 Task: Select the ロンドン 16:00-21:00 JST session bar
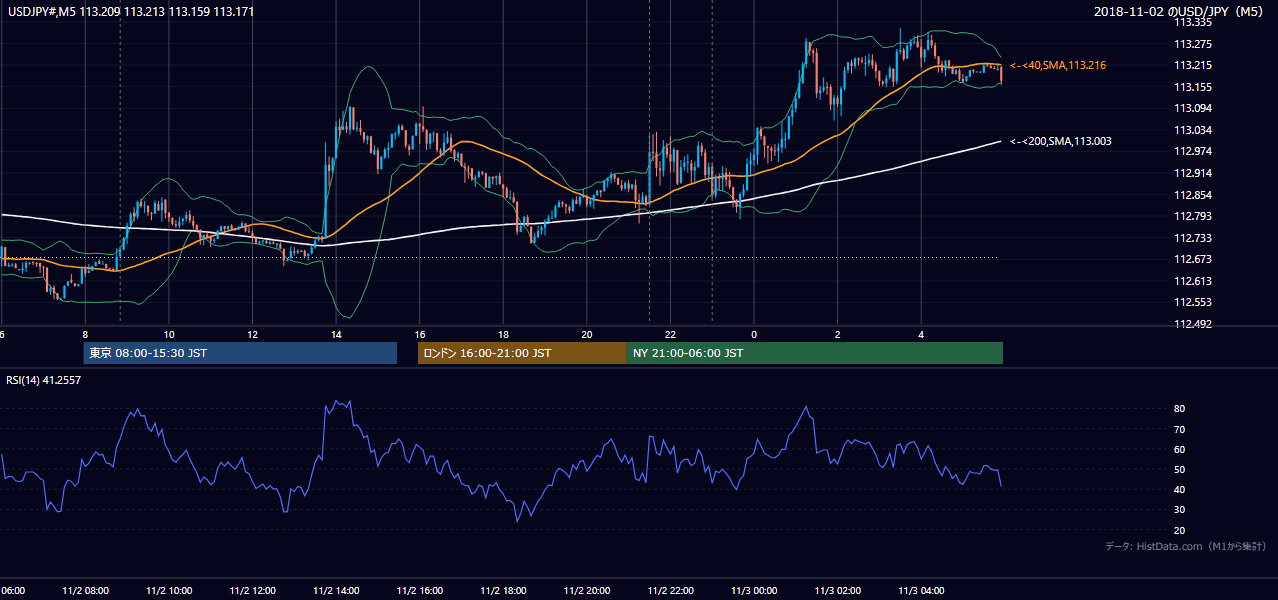tap(522, 353)
